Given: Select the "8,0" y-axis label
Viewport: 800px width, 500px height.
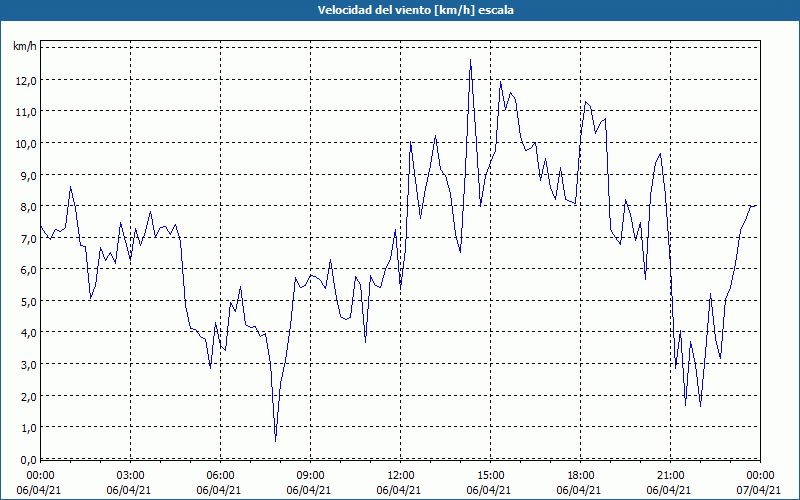Looking at the screenshot, I should [x=28, y=207].
